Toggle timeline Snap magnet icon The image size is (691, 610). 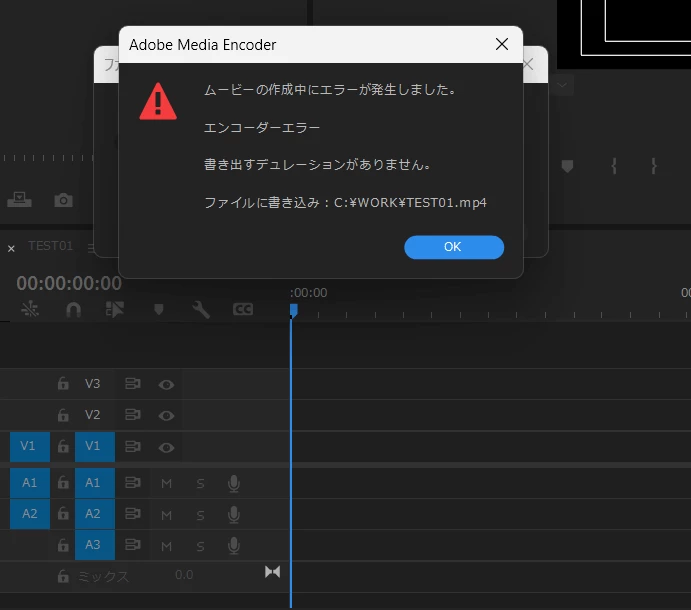point(73,310)
